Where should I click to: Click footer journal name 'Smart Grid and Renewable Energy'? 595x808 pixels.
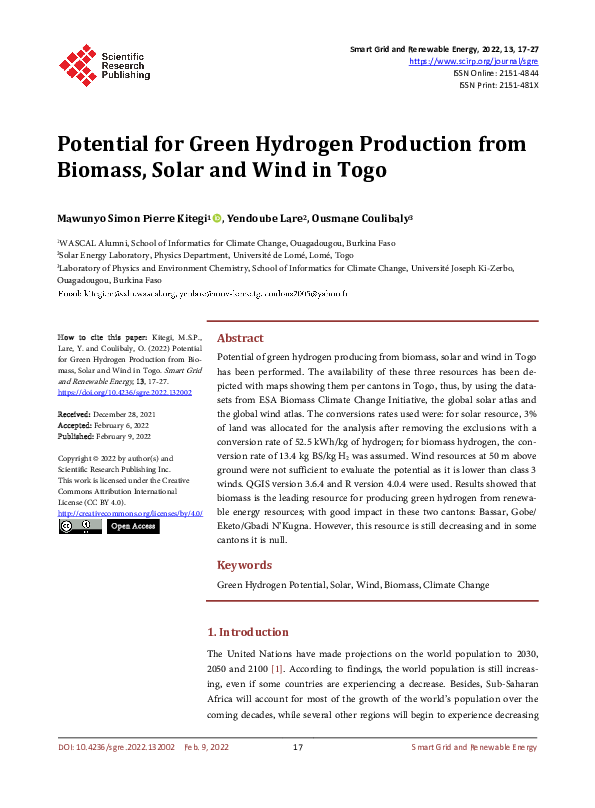pyautogui.click(x=474, y=747)
